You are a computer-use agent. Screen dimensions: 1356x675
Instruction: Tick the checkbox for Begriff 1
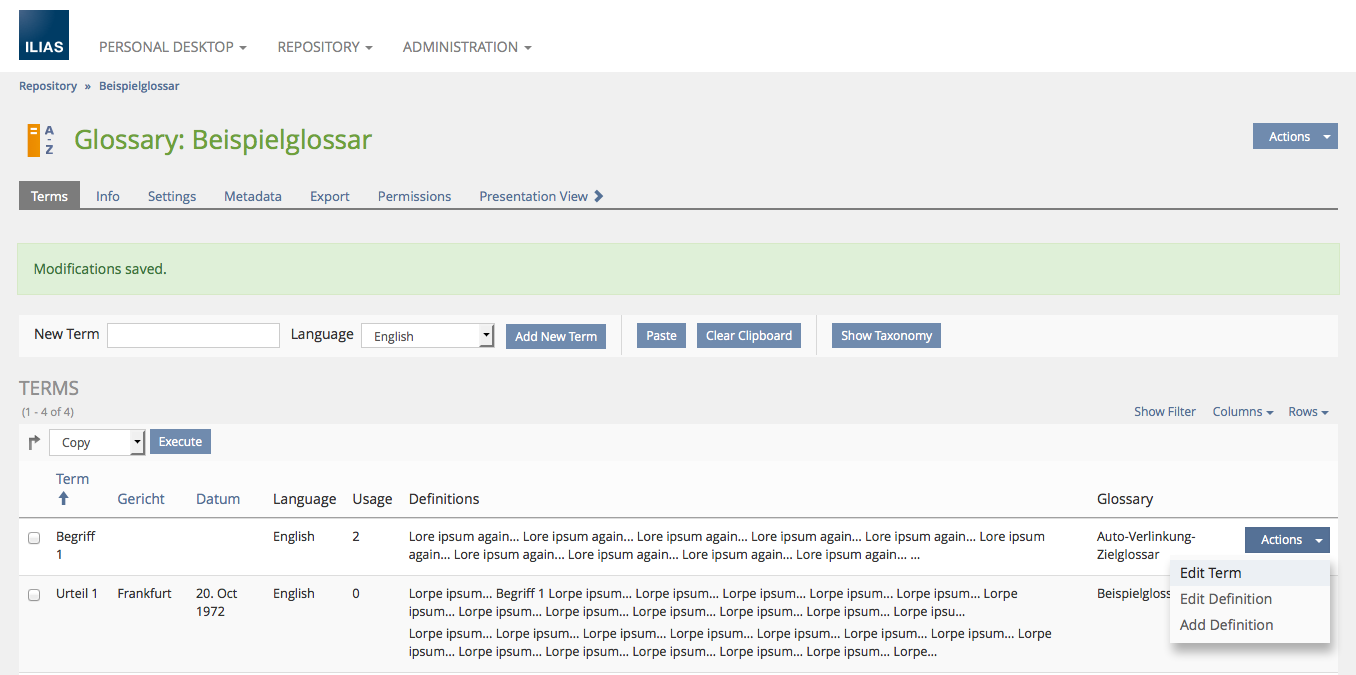[x=34, y=538]
